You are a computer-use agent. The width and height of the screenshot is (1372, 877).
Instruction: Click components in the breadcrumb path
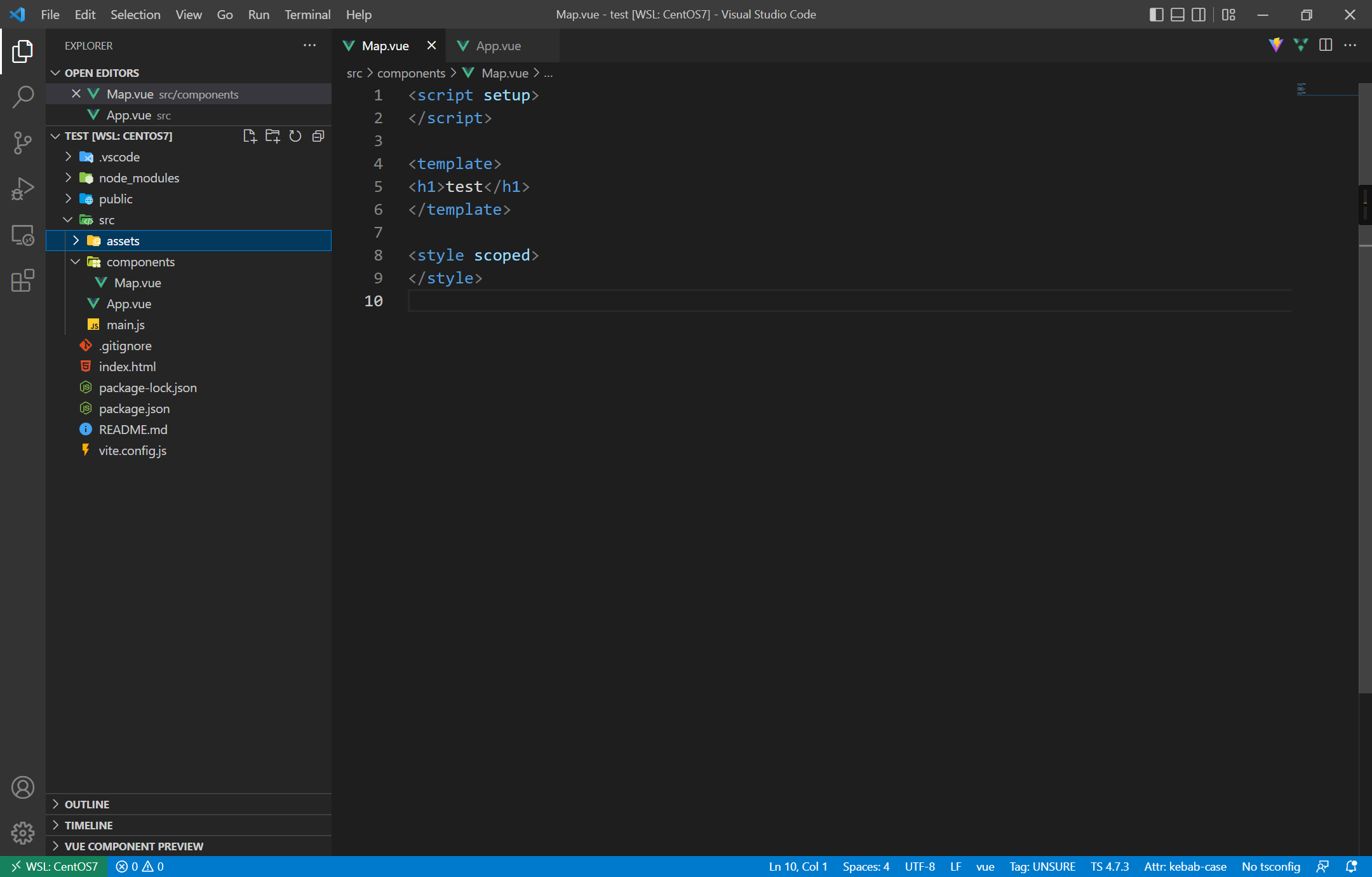point(411,73)
